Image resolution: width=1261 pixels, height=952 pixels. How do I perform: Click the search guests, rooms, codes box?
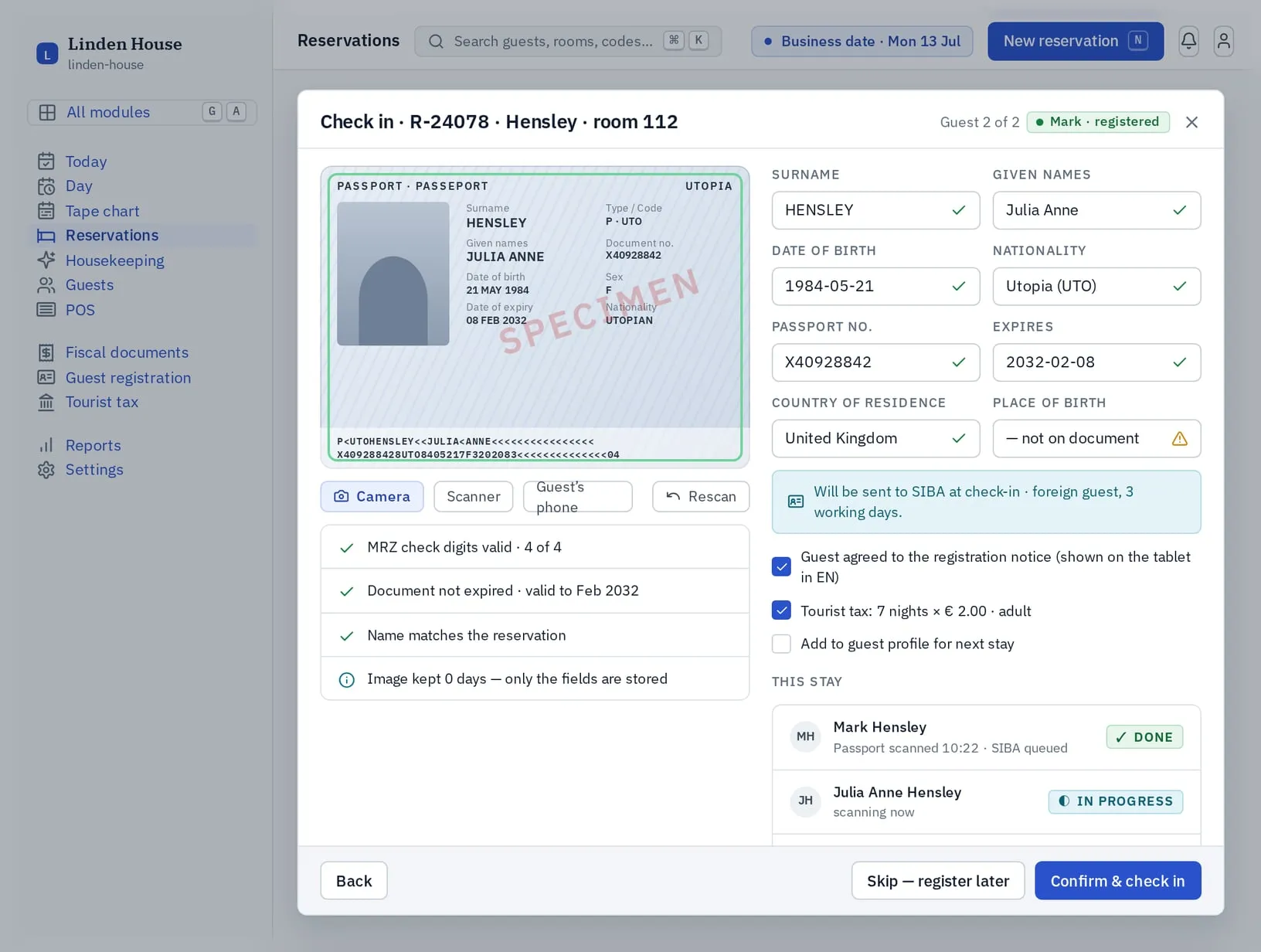[x=568, y=41]
